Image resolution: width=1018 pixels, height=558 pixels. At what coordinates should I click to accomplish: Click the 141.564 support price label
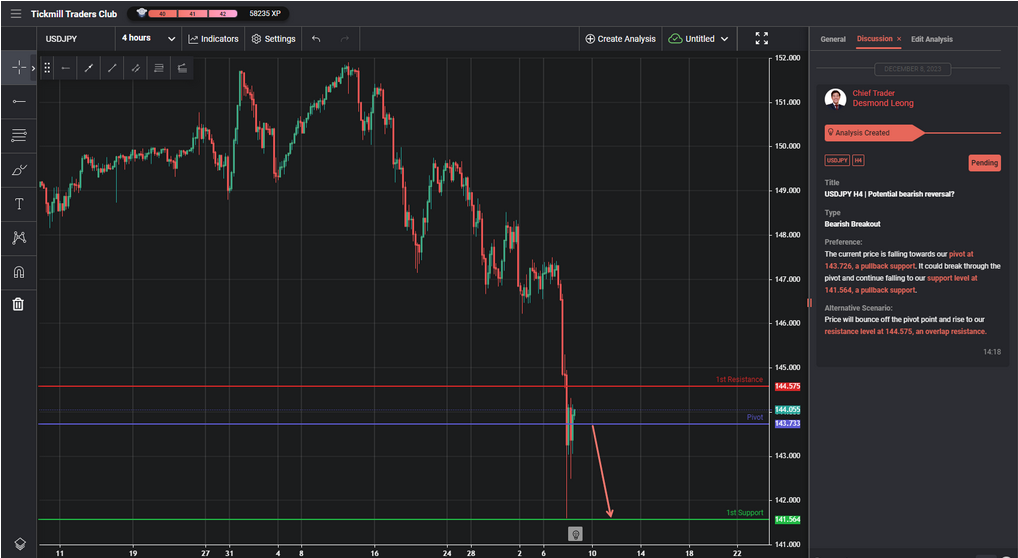coord(788,520)
